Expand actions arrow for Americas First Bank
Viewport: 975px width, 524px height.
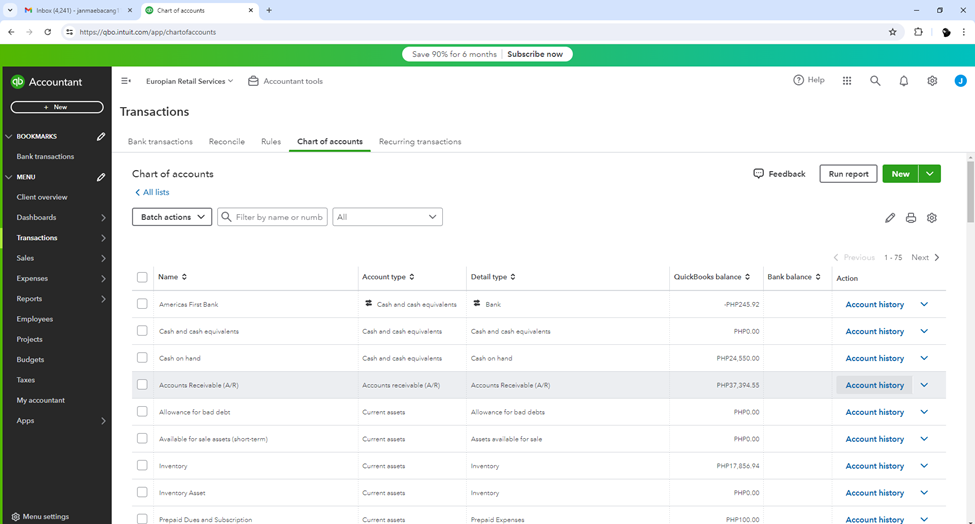click(924, 304)
